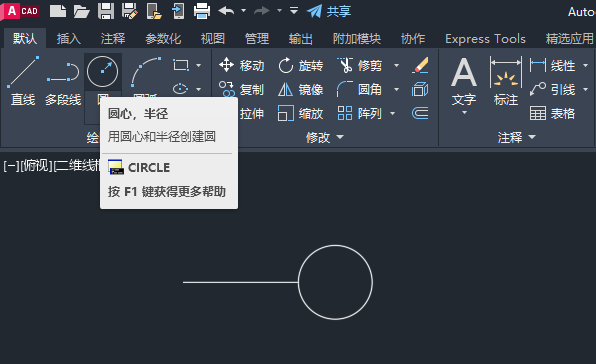Select the 移动 move tool
Viewport: 596px width, 364px height.
(x=242, y=65)
